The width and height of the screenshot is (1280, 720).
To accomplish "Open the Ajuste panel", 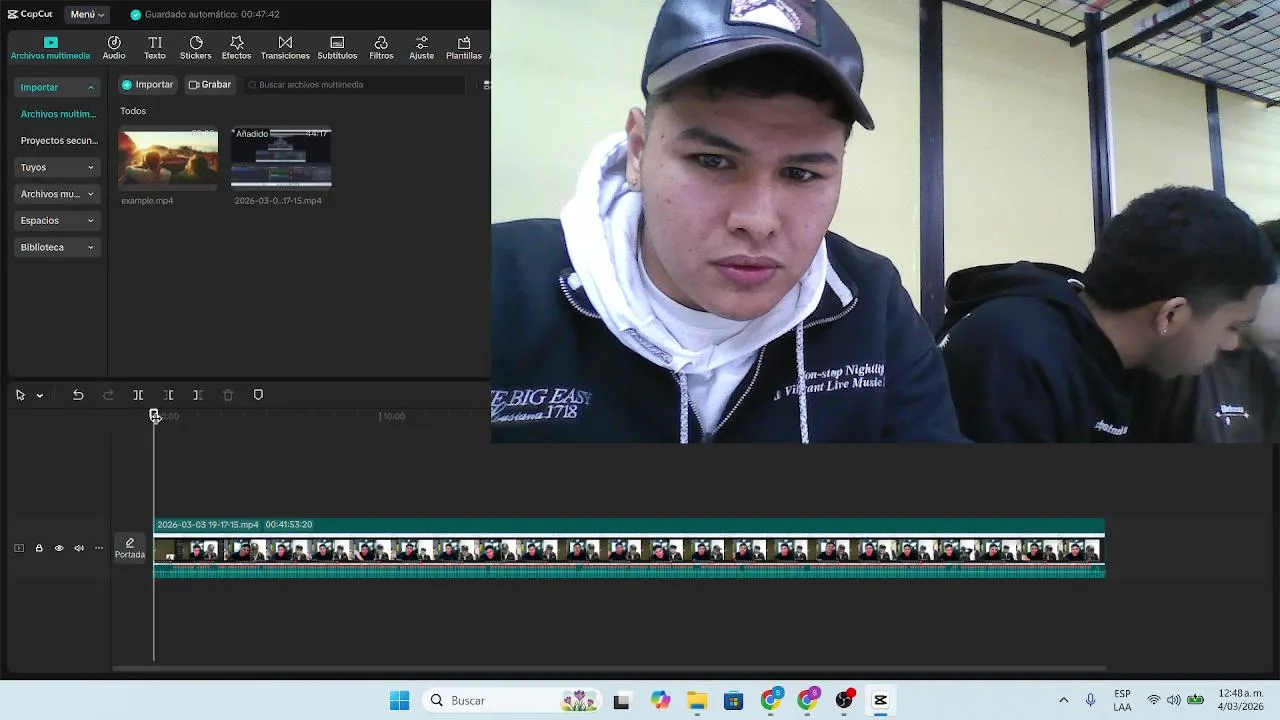I will [x=422, y=47].
